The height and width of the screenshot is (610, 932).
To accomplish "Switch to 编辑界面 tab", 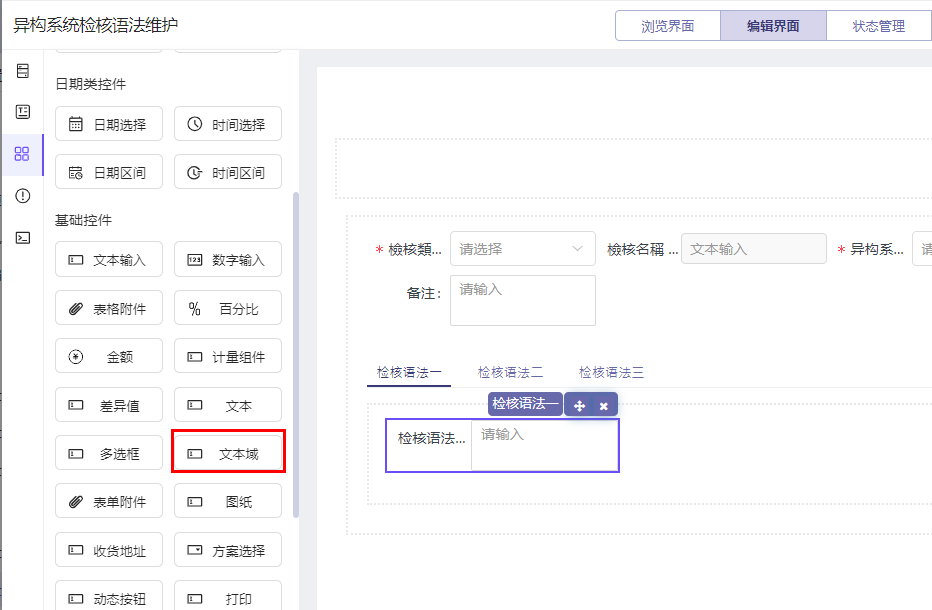I will coord(773,26).
